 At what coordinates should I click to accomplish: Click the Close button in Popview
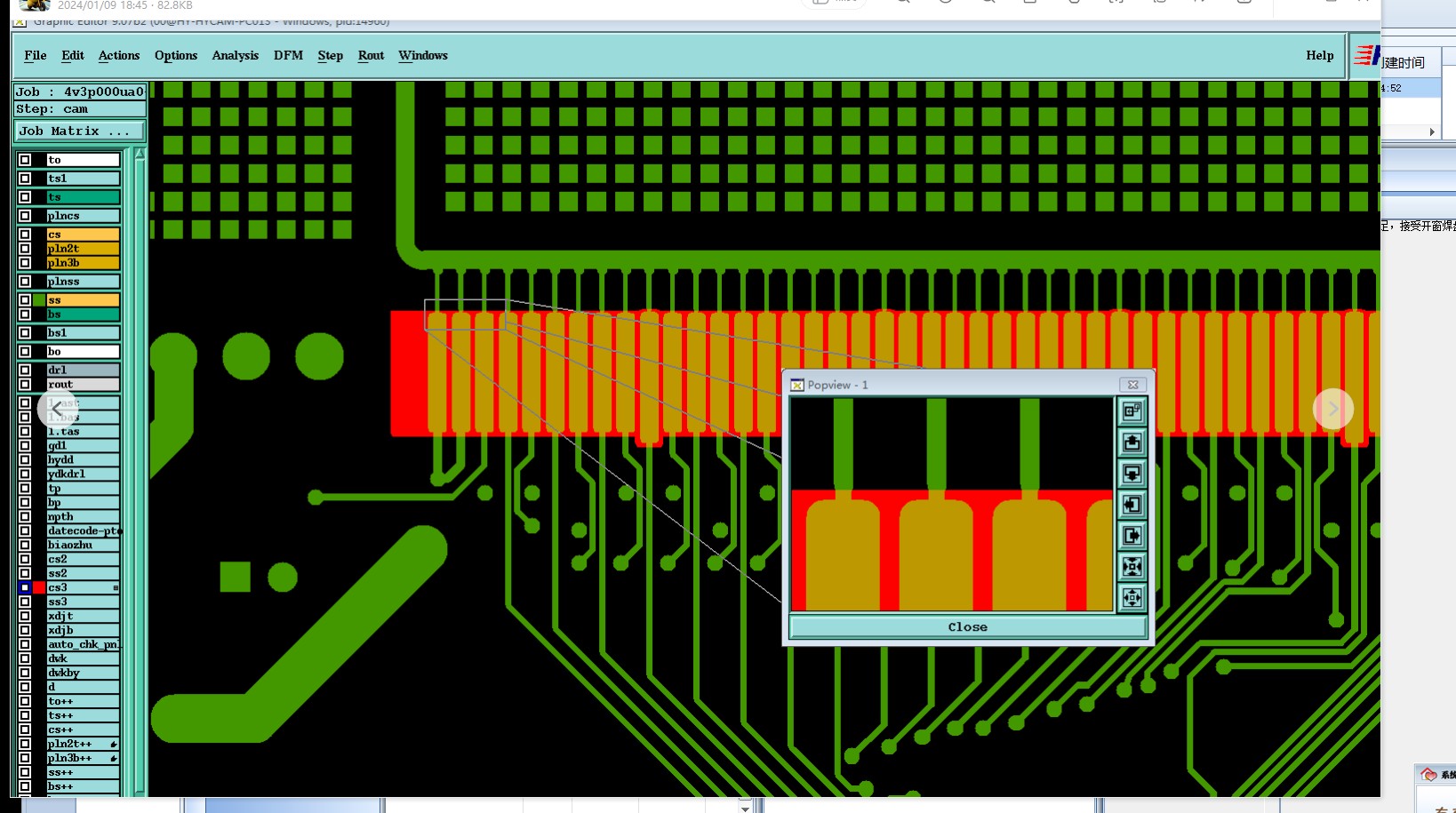967,626
